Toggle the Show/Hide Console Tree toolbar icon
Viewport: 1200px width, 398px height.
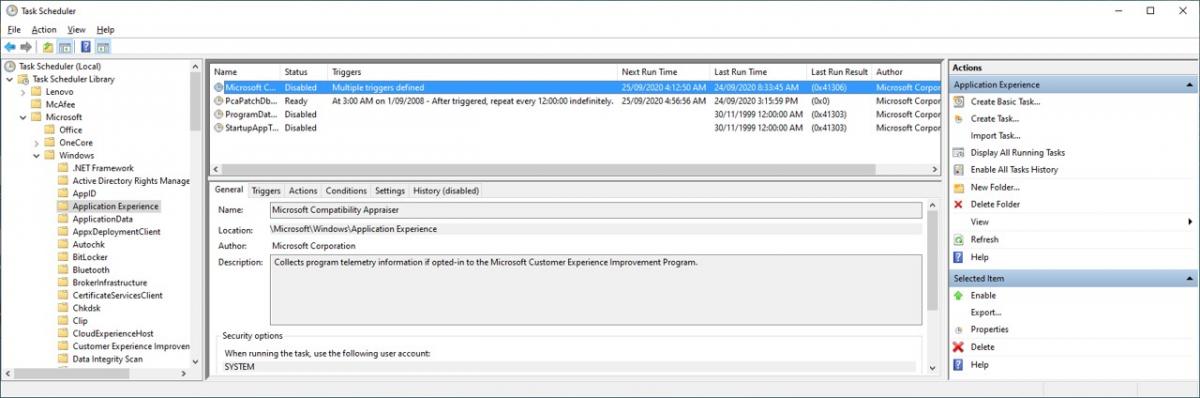[x=65, y=47]
